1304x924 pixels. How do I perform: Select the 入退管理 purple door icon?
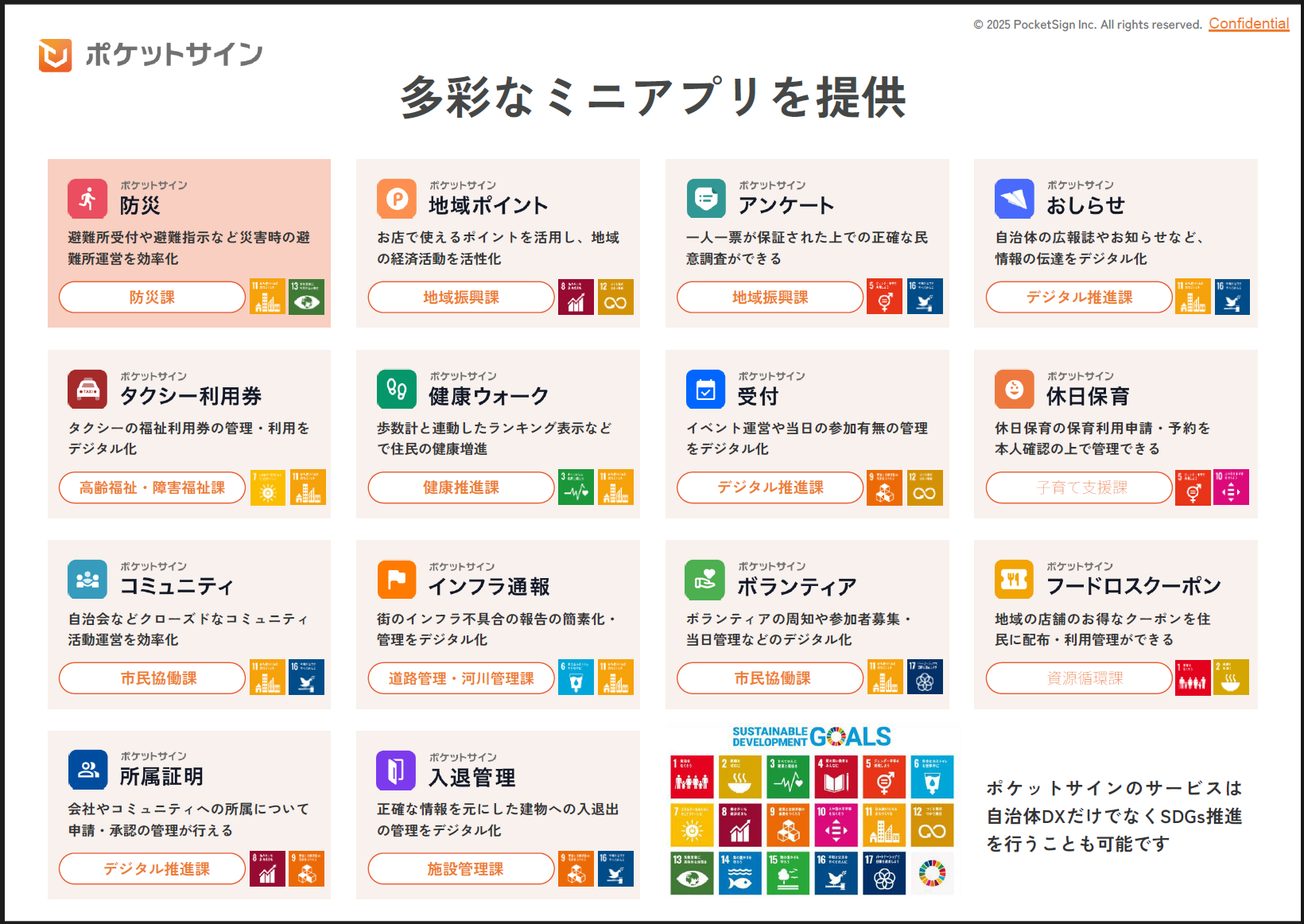pos(396,770)
